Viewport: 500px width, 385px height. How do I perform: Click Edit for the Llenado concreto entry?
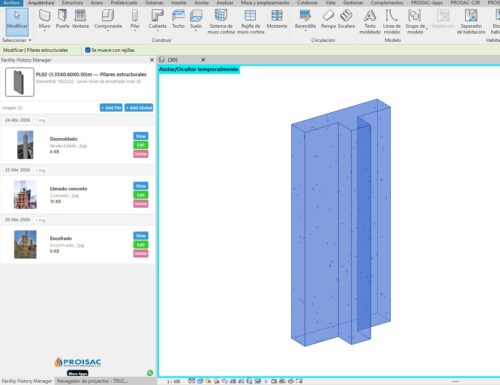pos(141,195)
